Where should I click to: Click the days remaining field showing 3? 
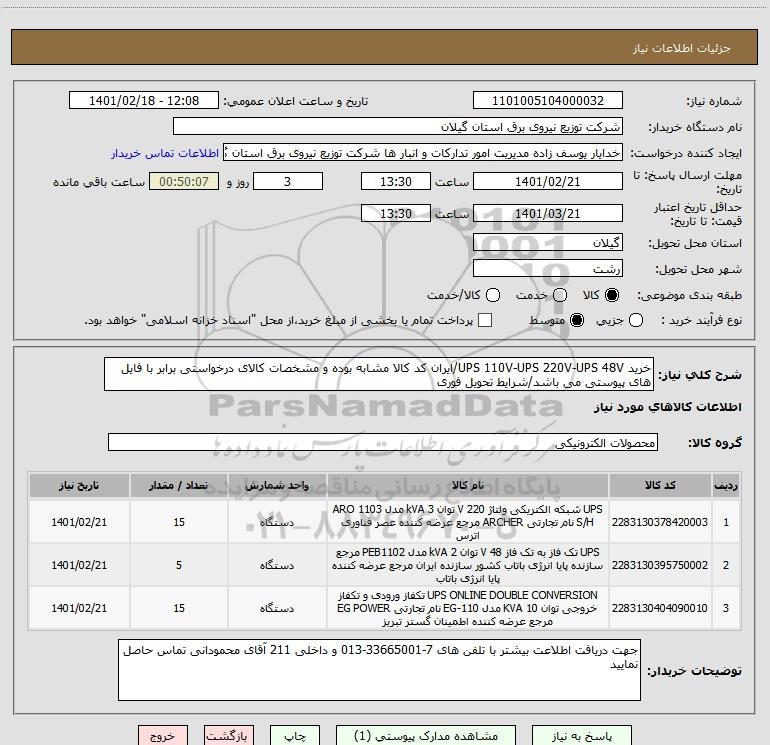[x=288, y=181]
